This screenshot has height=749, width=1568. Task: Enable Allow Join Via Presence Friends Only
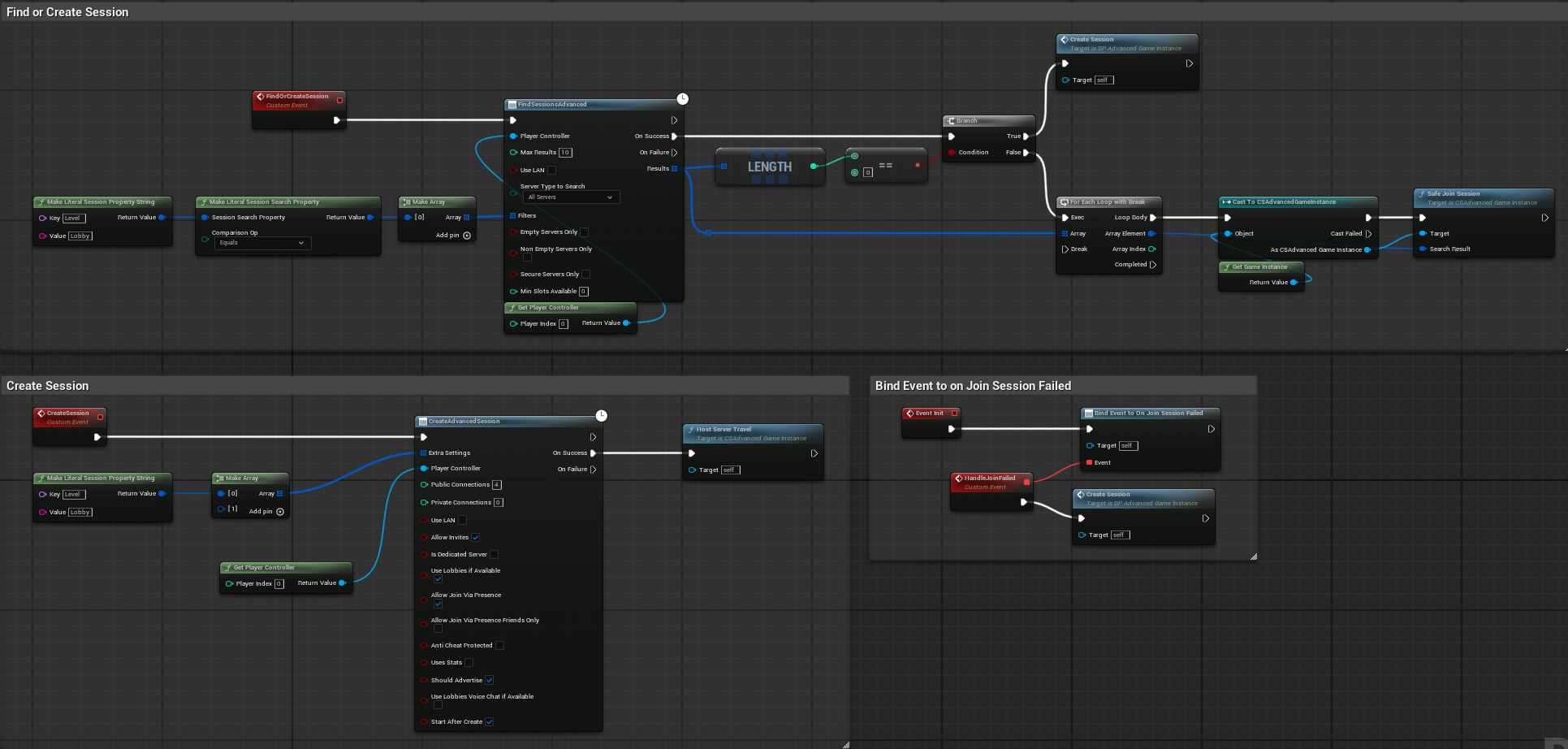(x=438, y=629)
